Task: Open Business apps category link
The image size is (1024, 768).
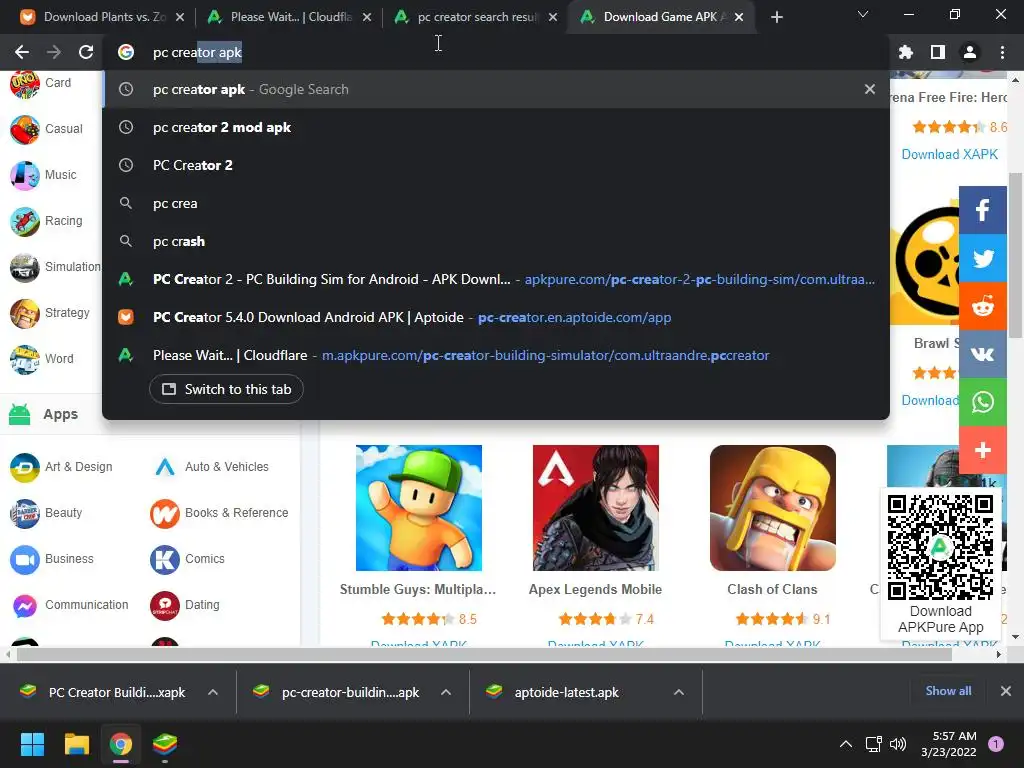Action: click(69, 559)
